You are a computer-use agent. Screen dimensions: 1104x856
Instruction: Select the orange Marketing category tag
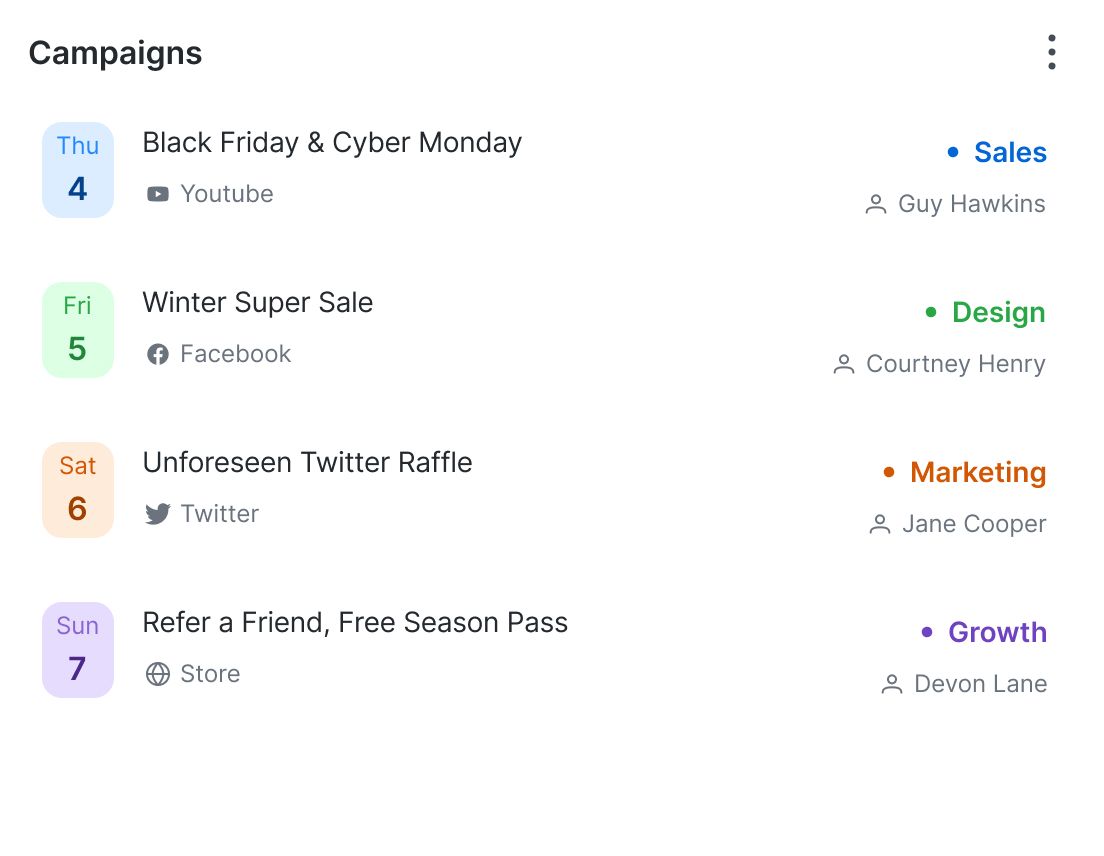[x=977, y=473]
